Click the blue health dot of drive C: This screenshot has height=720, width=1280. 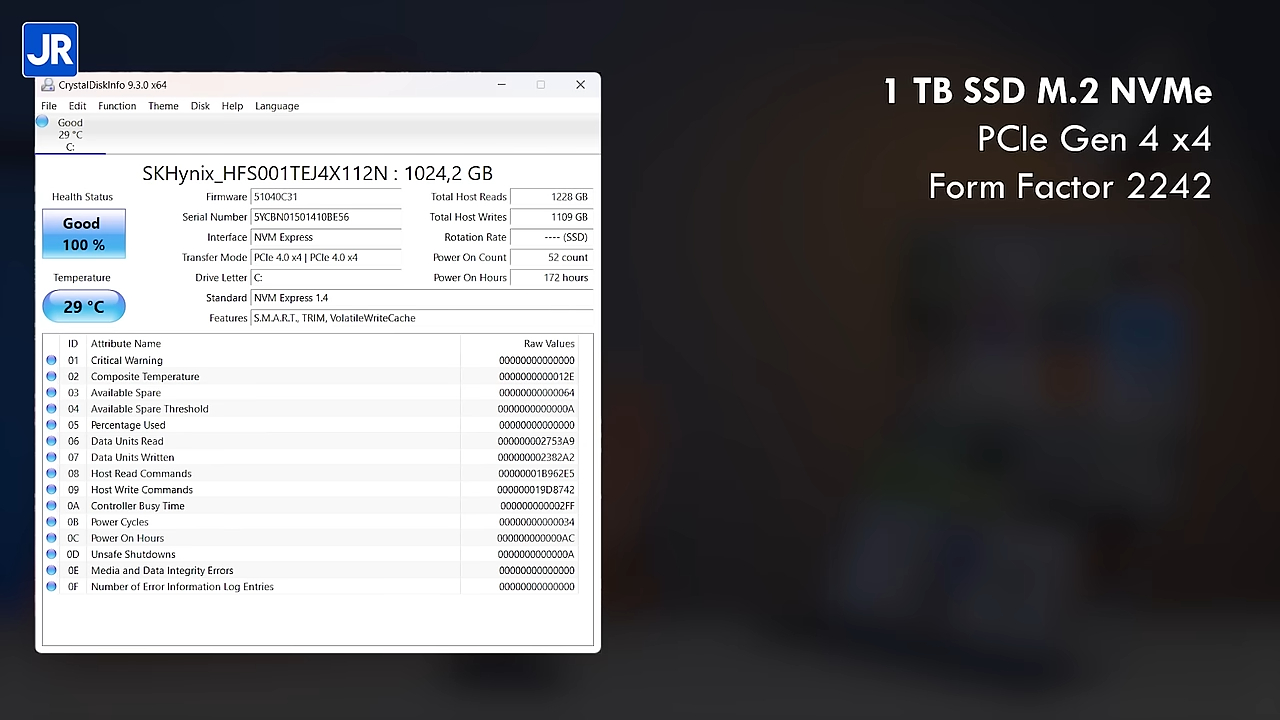42,121
